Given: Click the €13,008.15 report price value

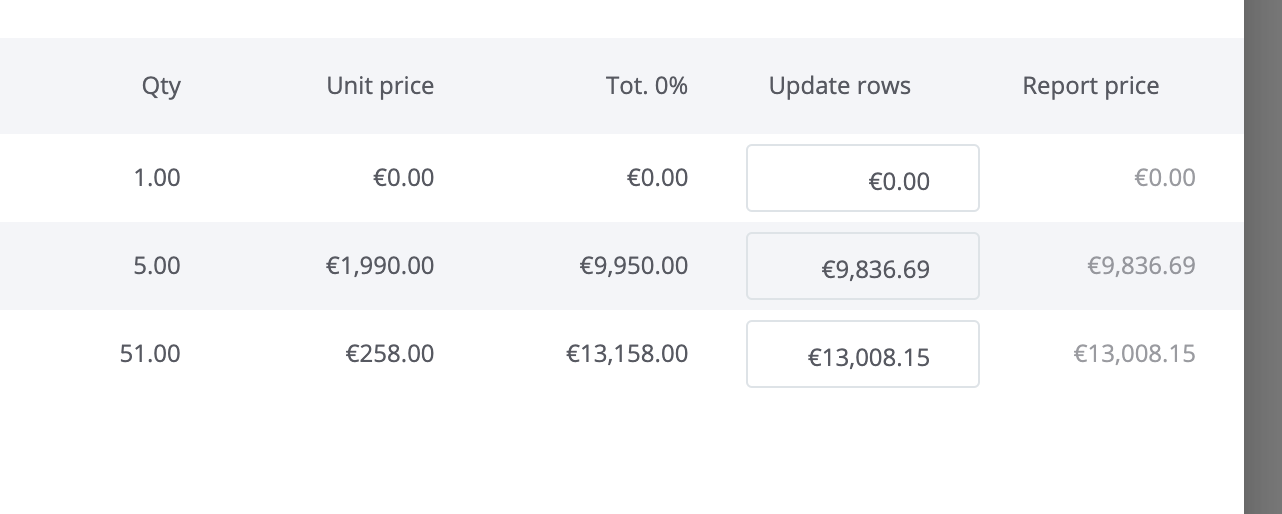Looking at the screenshot, I should (x=1134, y=354).
